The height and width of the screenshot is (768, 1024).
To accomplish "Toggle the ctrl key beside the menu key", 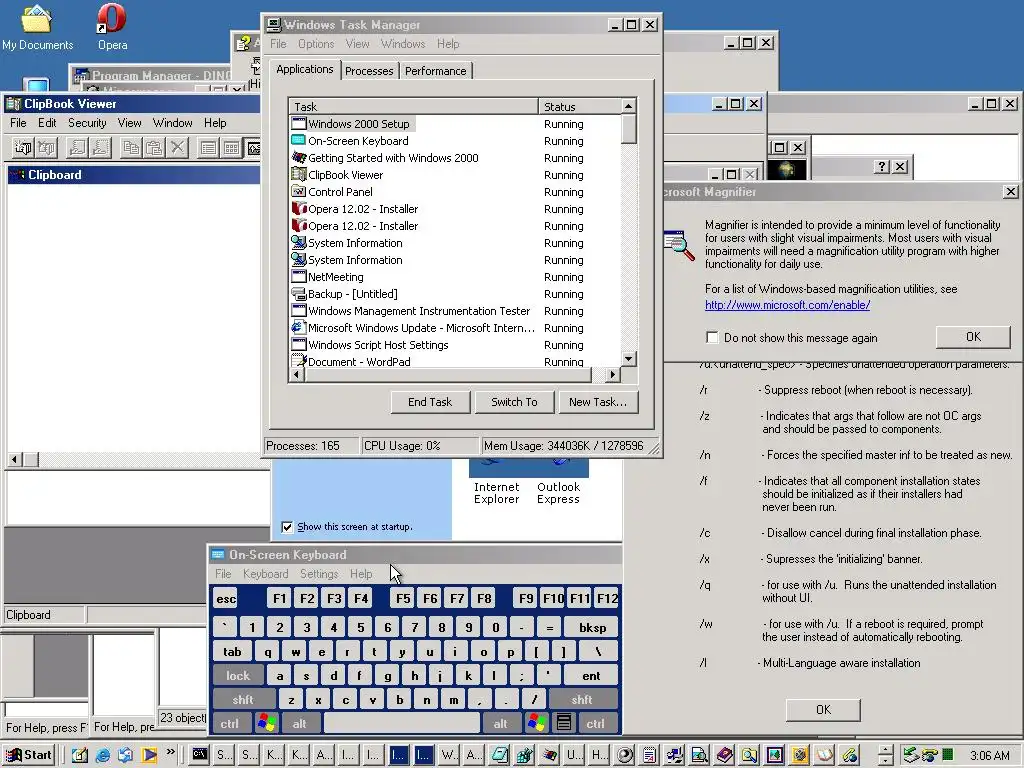I will coord(595,723).
